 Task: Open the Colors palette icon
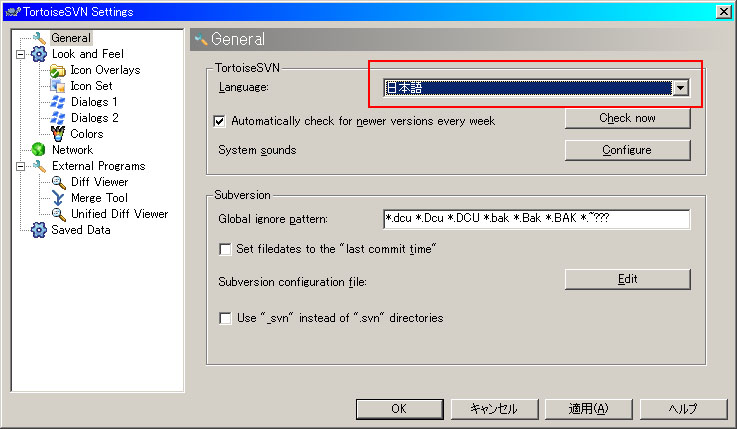pyautogui.click(x=58, y=134)
